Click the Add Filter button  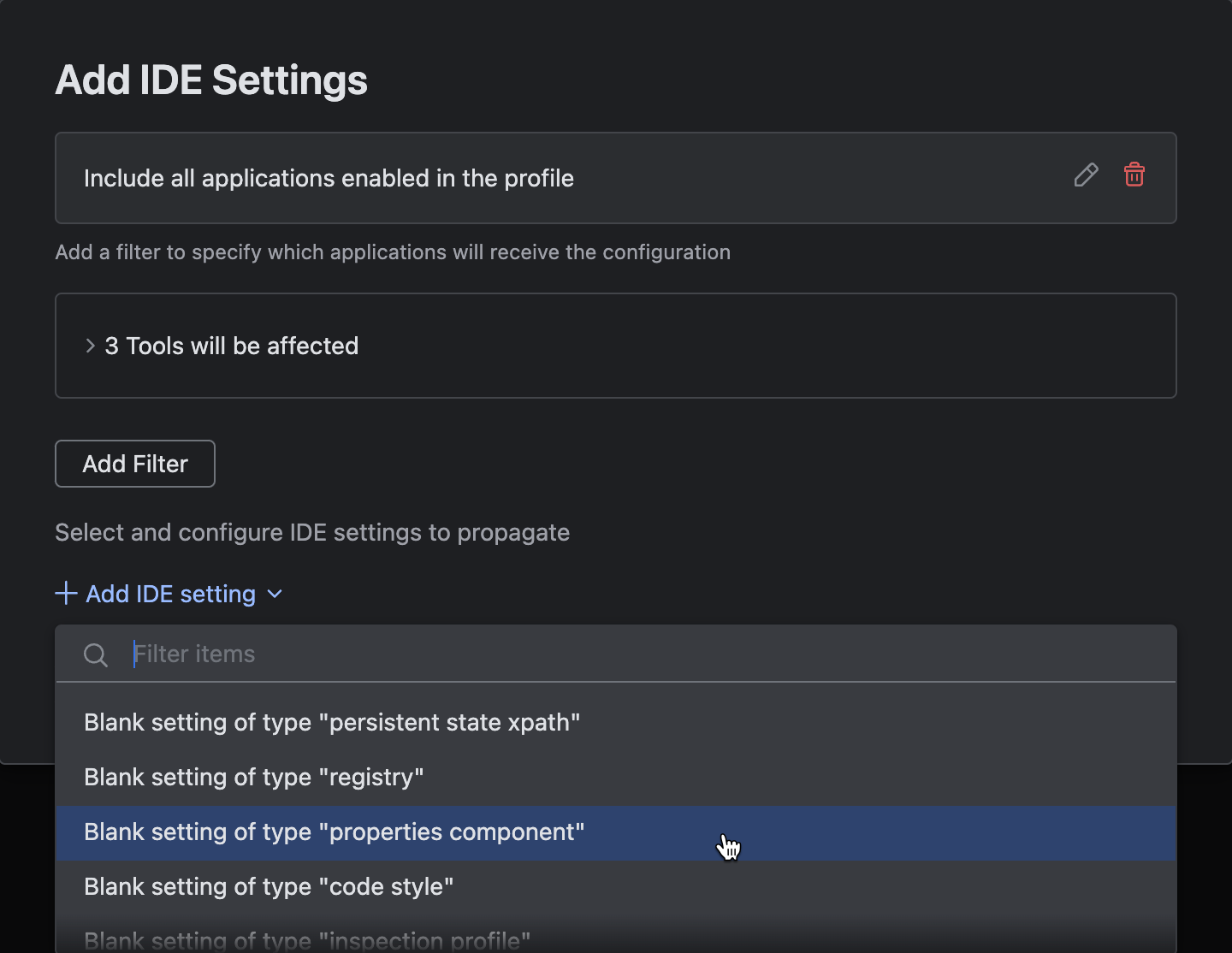[x=134, y=463]
